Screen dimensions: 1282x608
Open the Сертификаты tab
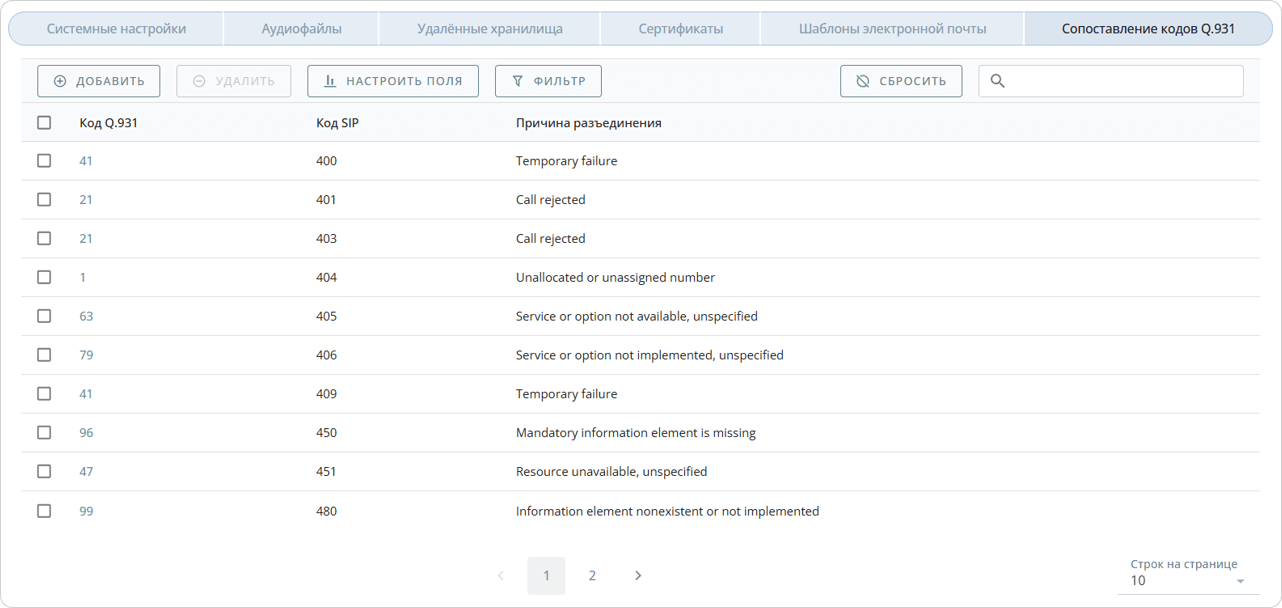pyautogui.click(x=680, y=29)
